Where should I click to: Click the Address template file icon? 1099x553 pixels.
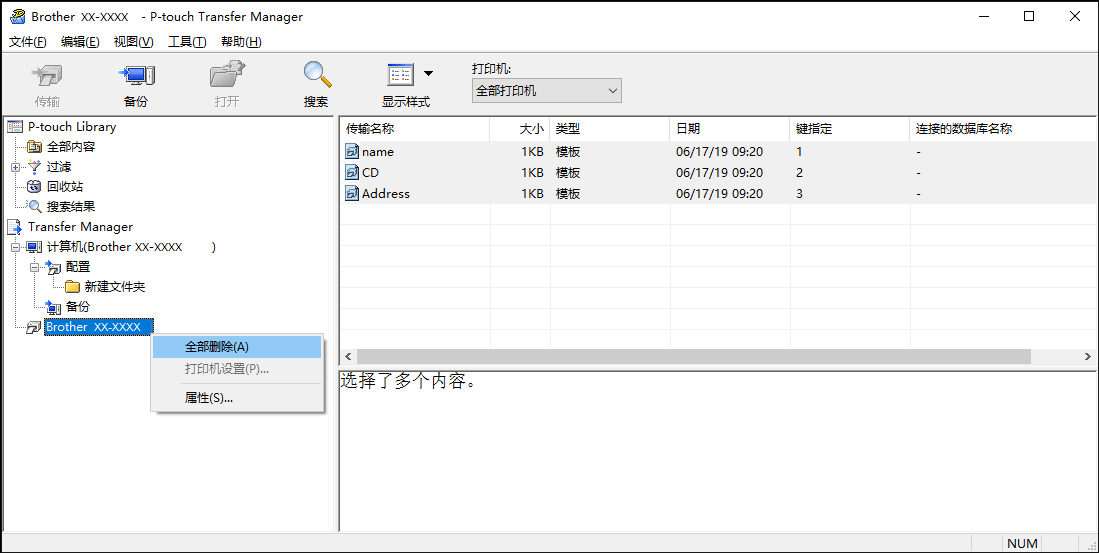[x=352, y=193]
